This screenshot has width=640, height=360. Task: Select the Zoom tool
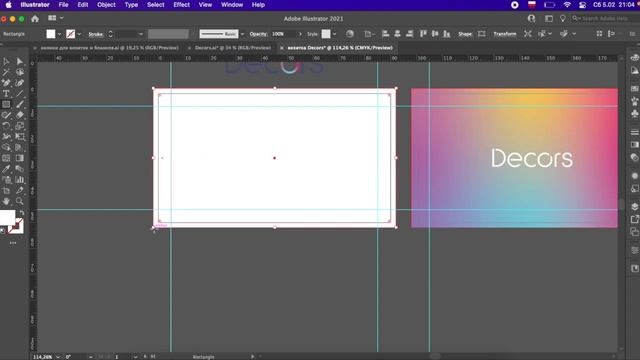click(x=19, y=201)
